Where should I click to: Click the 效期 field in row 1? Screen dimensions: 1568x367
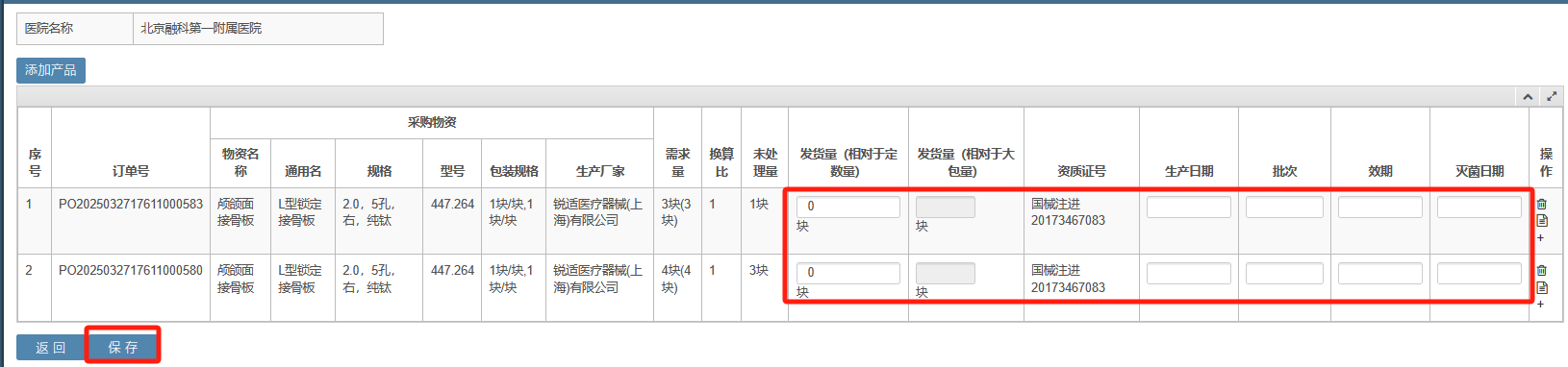[x=1380, y=207]
